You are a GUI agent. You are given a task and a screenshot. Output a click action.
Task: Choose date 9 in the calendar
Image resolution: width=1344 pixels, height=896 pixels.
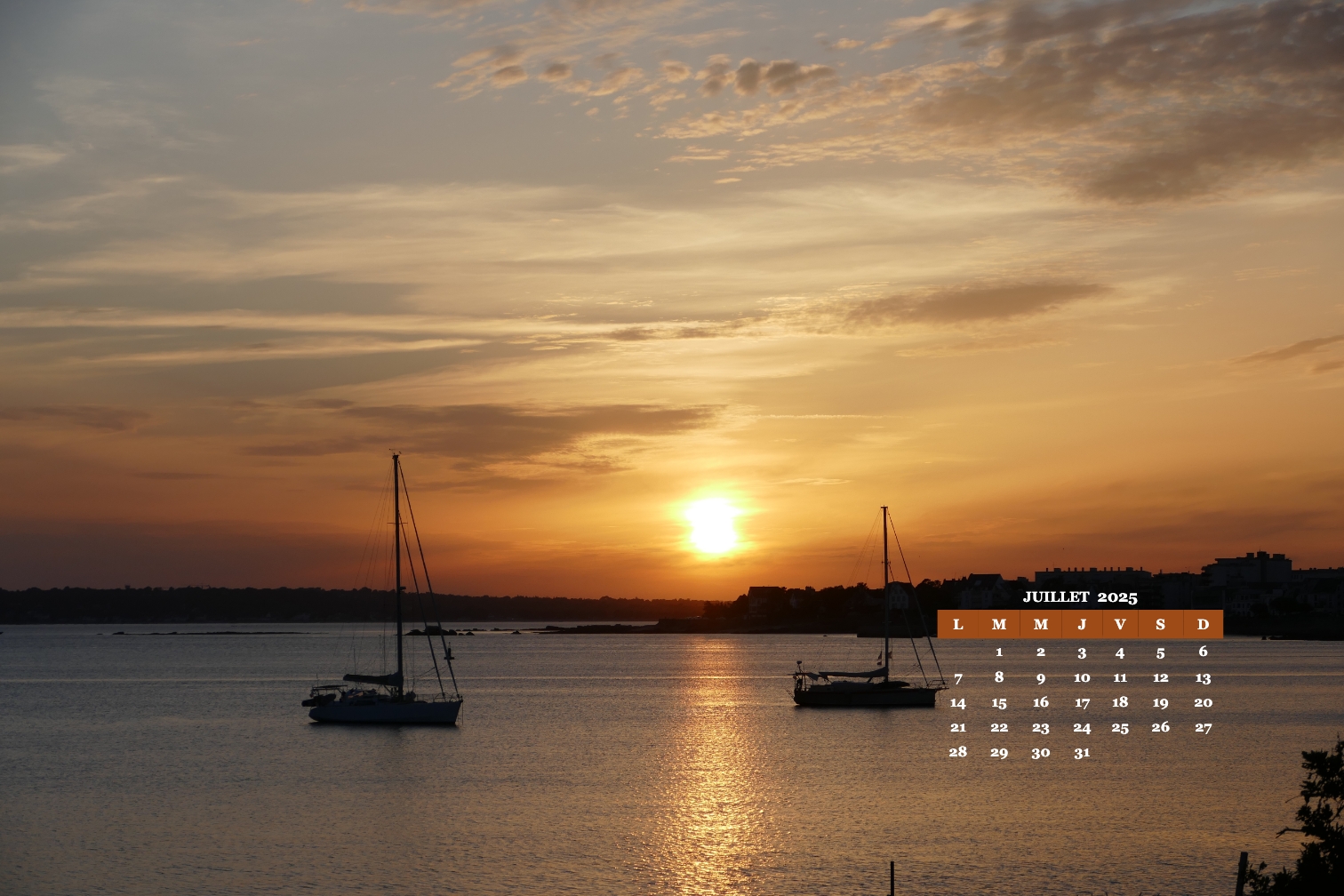point(1040,678)
